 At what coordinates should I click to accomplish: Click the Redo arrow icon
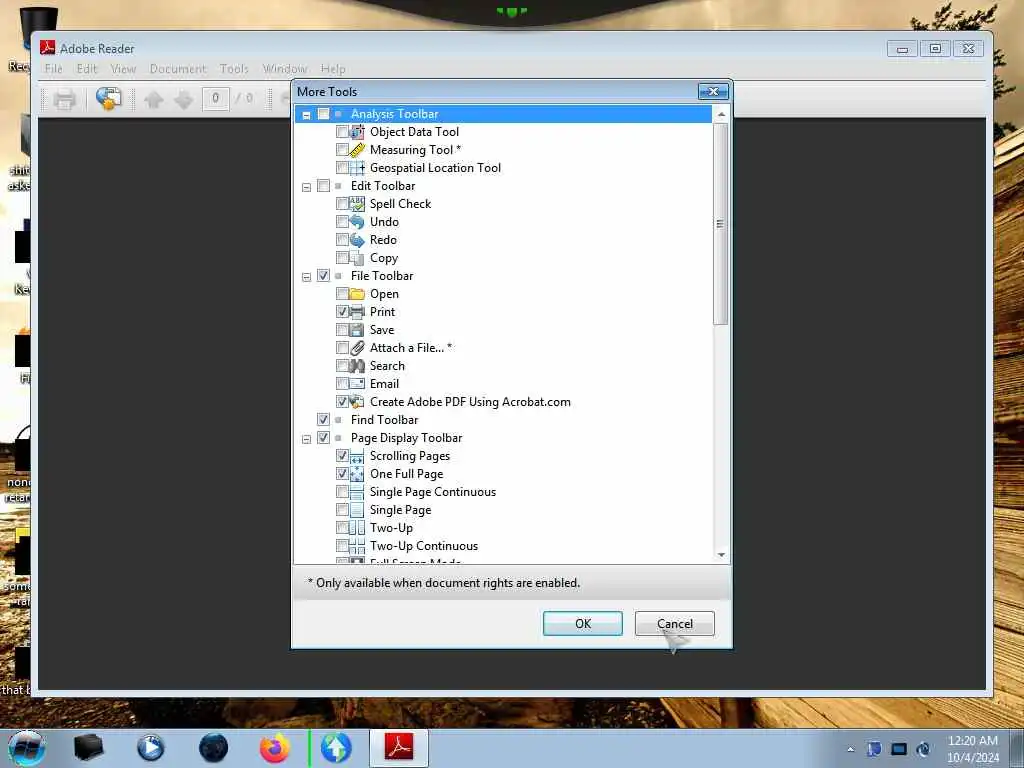pyautogui.click(x=357, y=240)
